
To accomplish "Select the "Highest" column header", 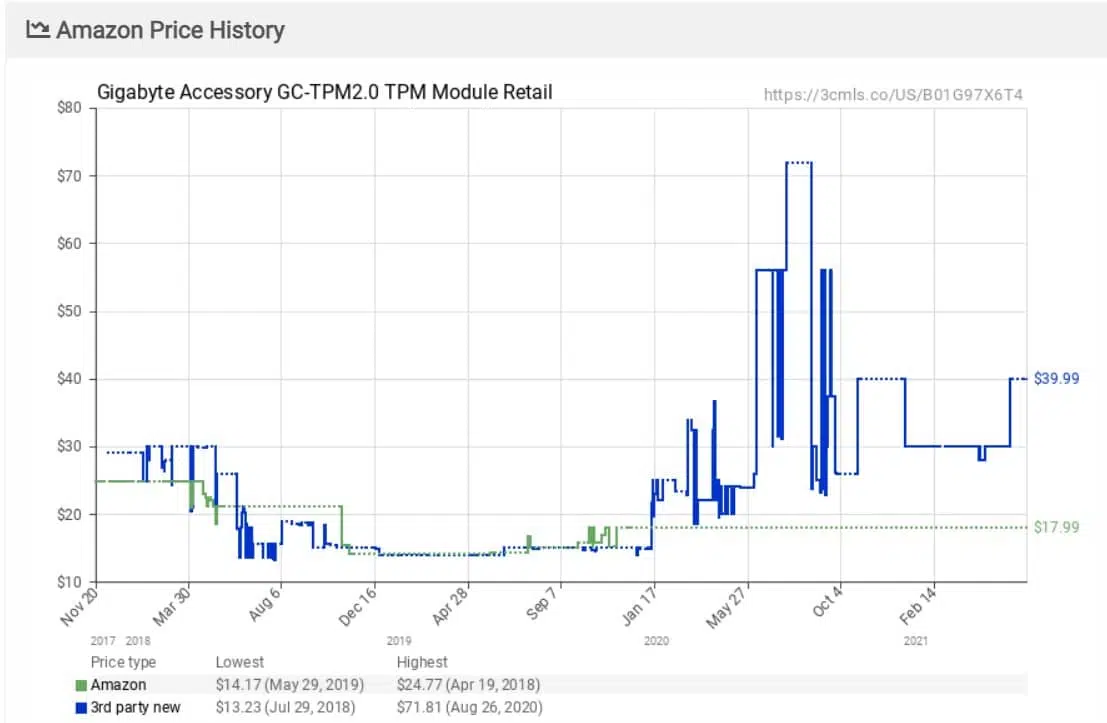I will (x=421, y=661).
